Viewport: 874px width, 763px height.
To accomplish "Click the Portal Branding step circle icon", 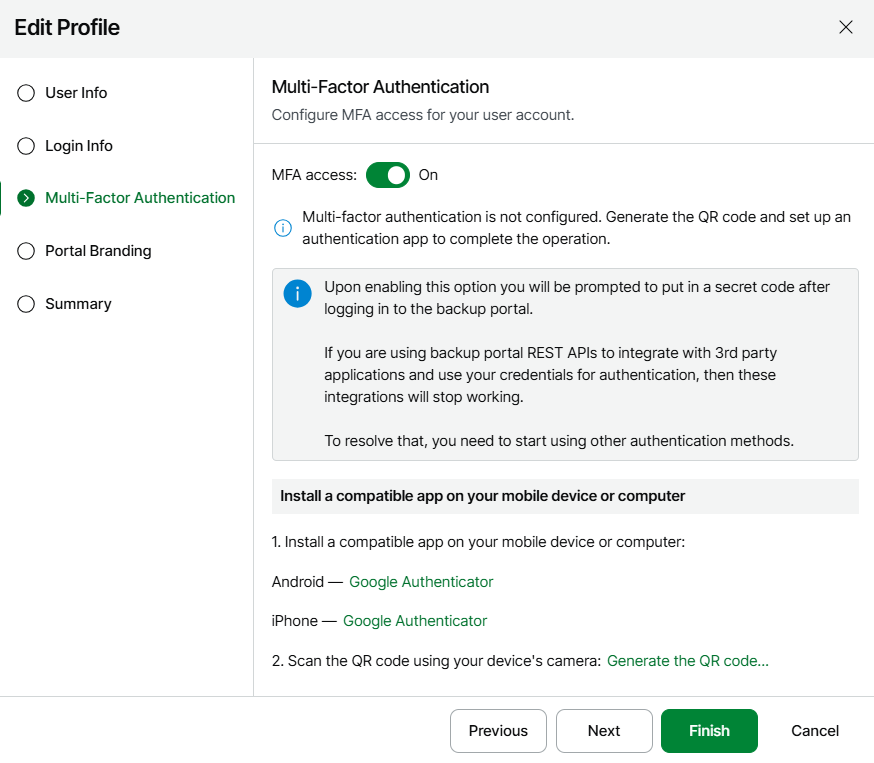I will [x=26, y=251].
